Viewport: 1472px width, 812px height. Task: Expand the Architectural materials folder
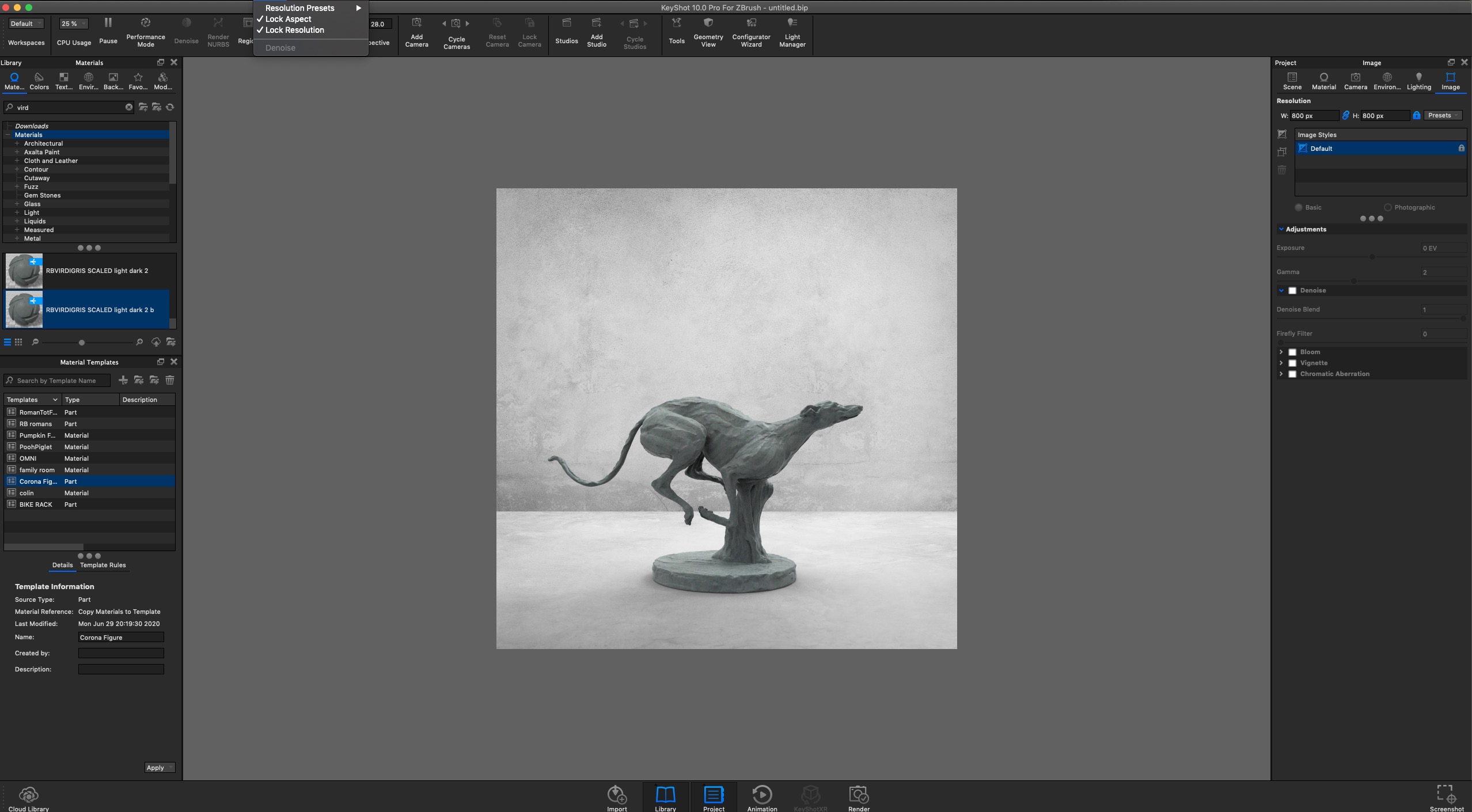tap(17, 143)
